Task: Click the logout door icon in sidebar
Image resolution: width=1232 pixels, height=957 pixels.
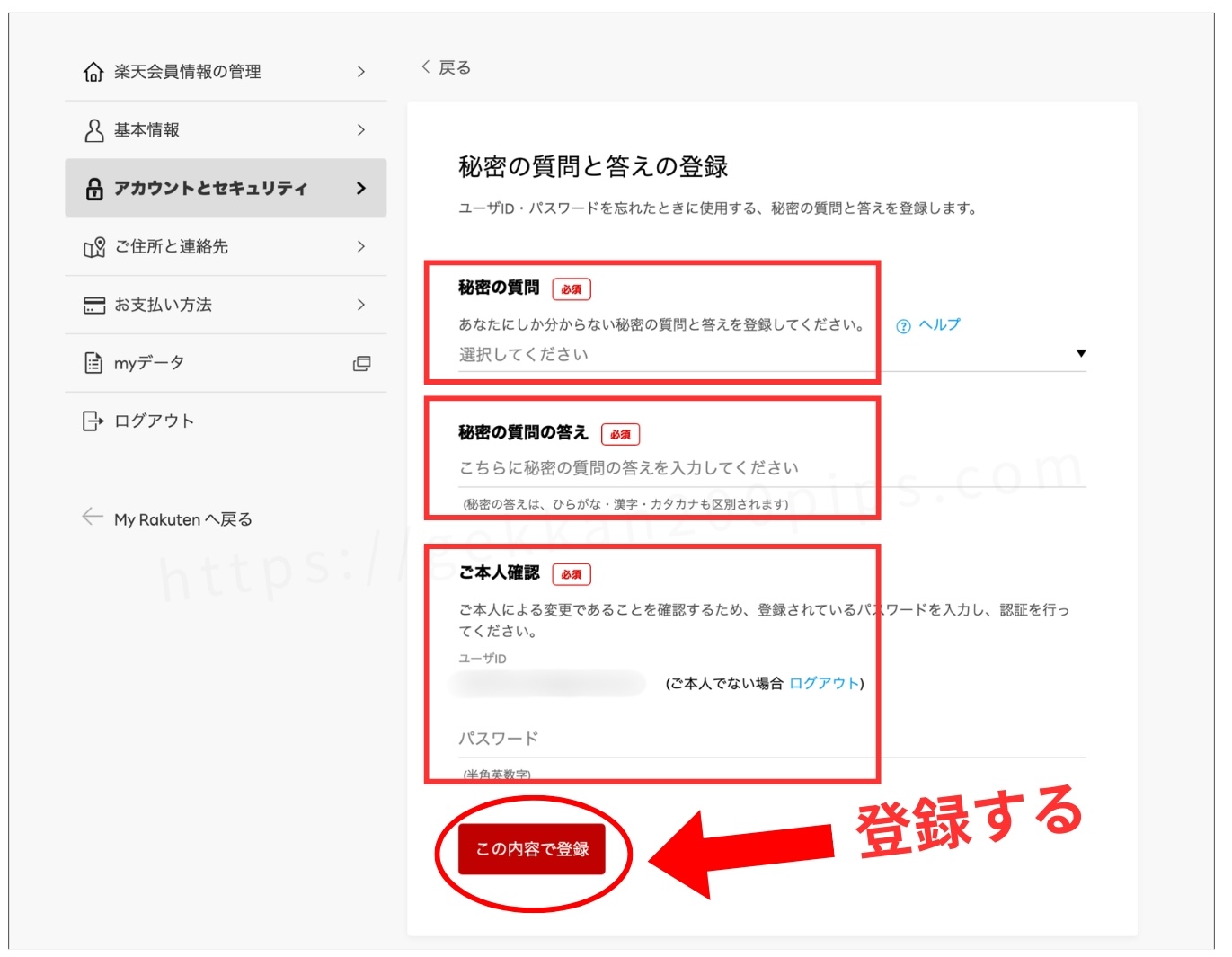Action: click(93, 421)
